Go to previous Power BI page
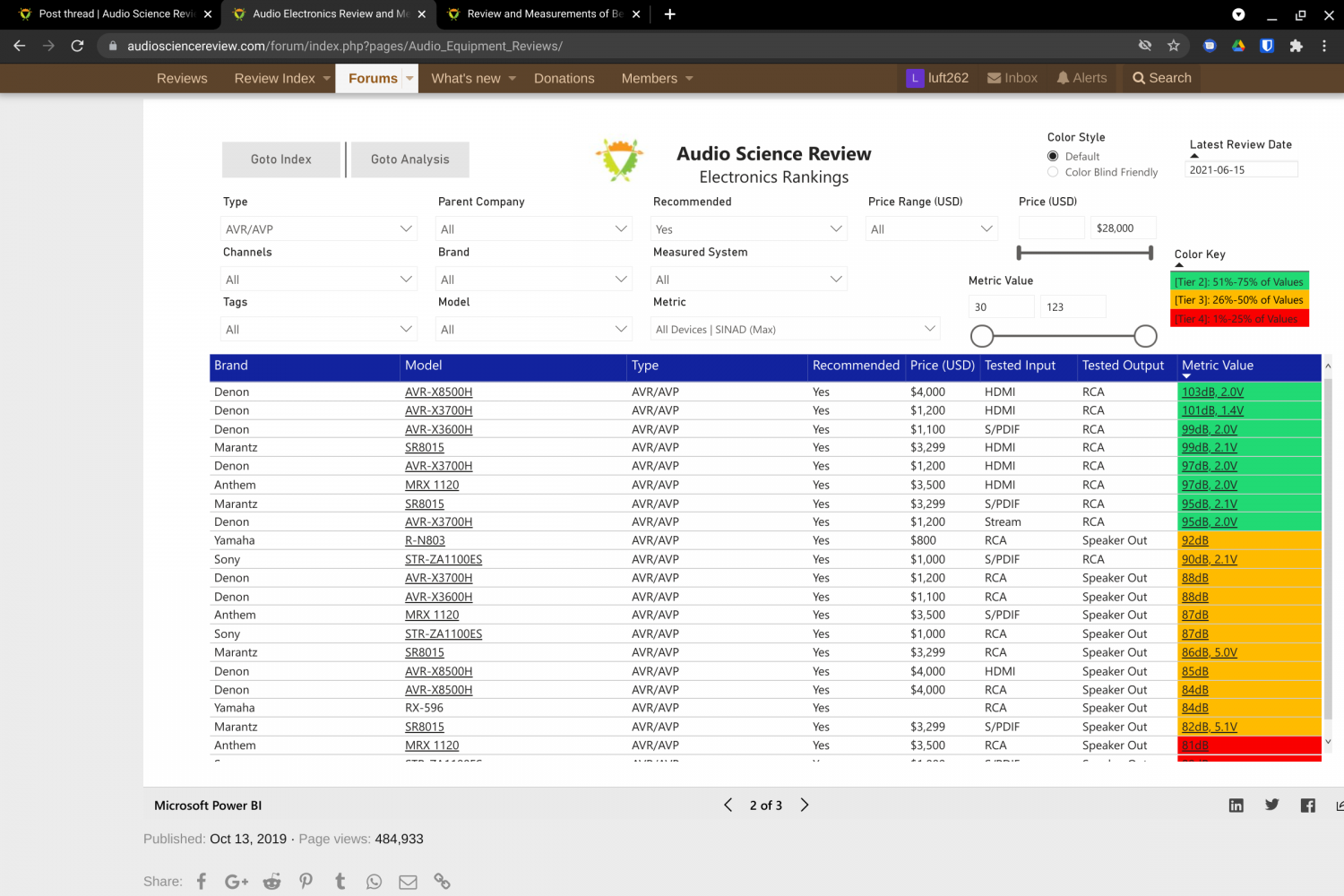The height and width of the screenshot is (896, 1344). tap(728, 805)
